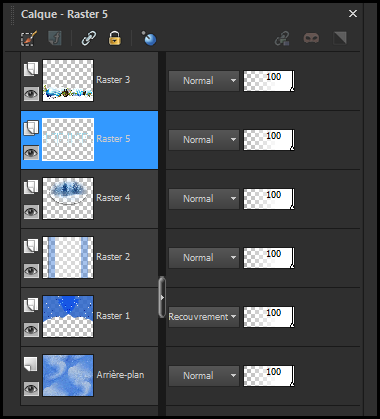Click the lock transparency padlock icon
380x419 pixels.
point(115,38)
